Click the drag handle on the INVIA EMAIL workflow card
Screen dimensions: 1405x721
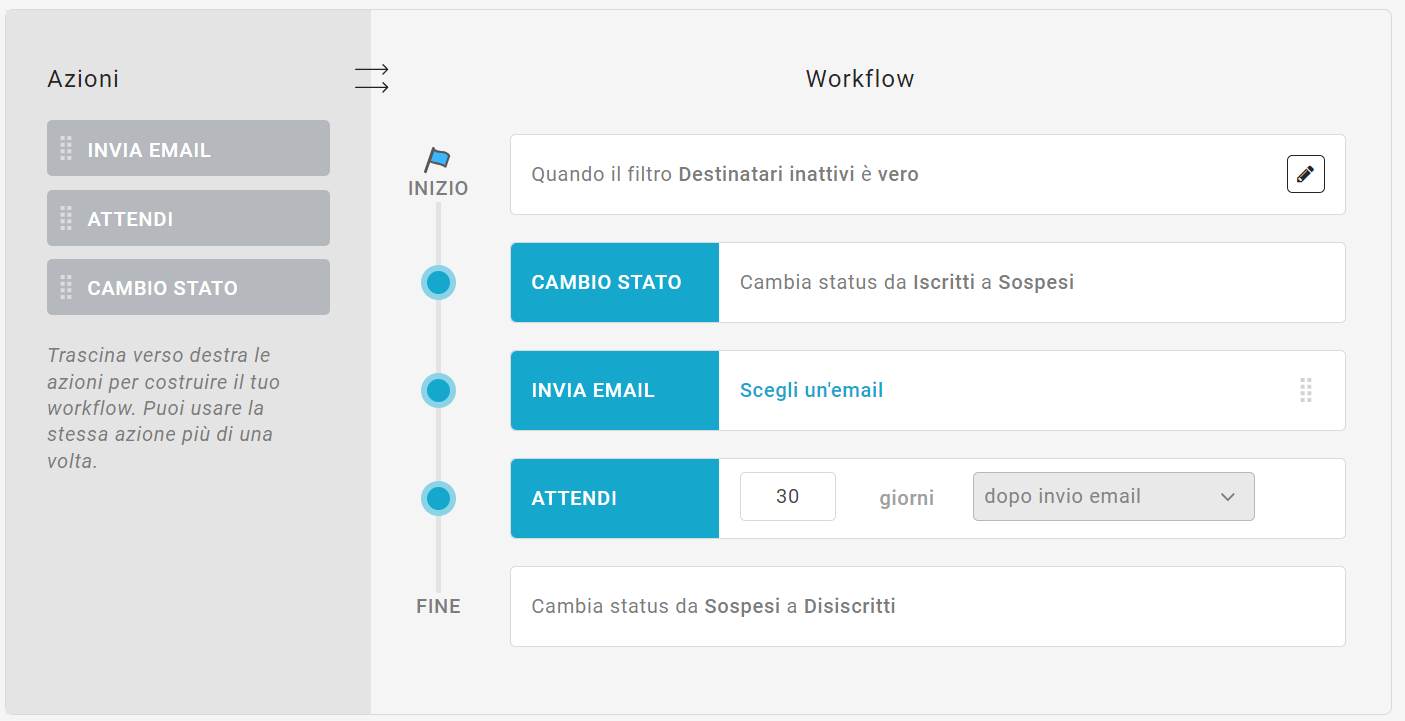pos(1306,391)
